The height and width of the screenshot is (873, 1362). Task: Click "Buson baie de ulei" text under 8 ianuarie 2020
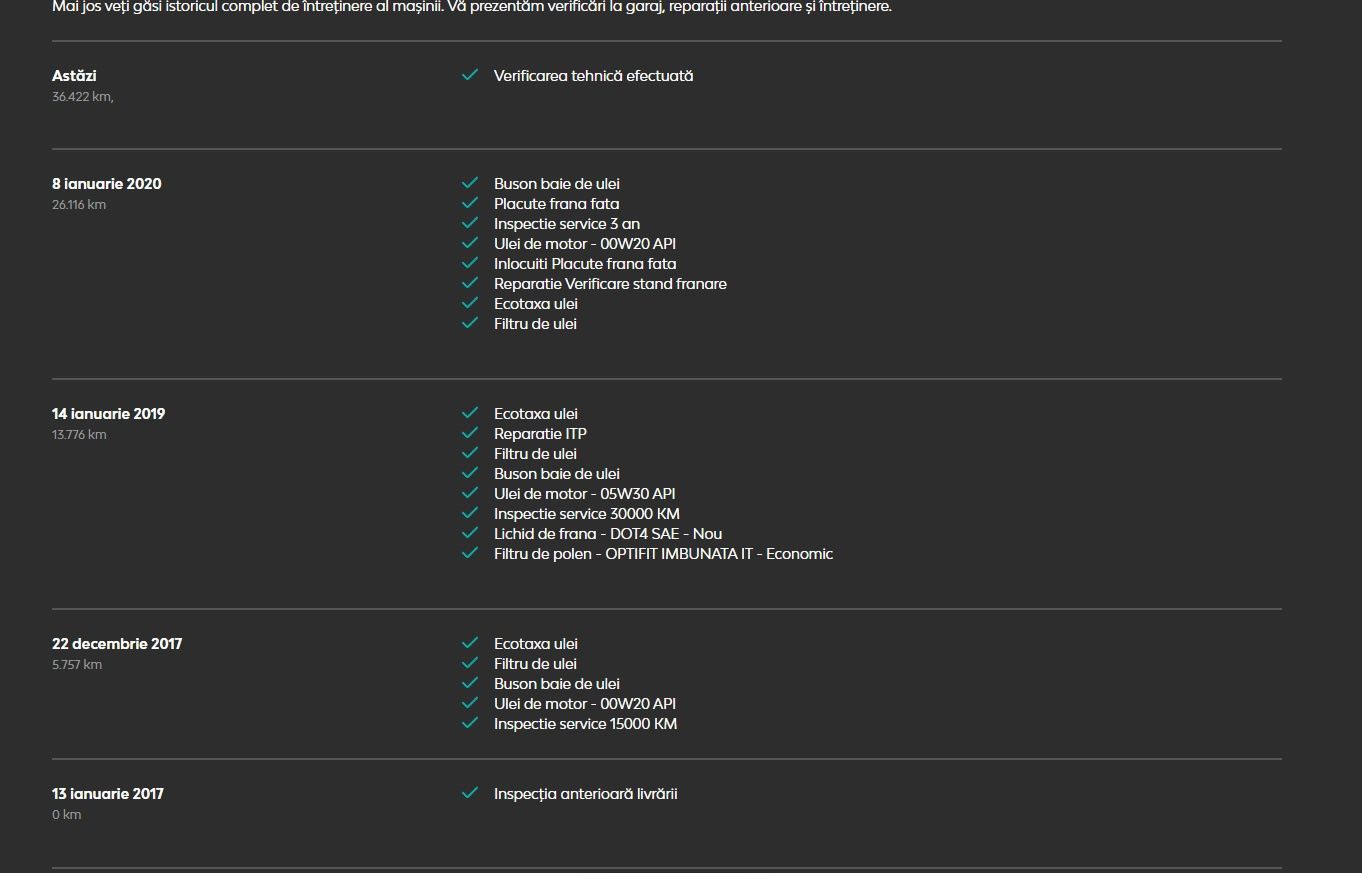[557, 184]
